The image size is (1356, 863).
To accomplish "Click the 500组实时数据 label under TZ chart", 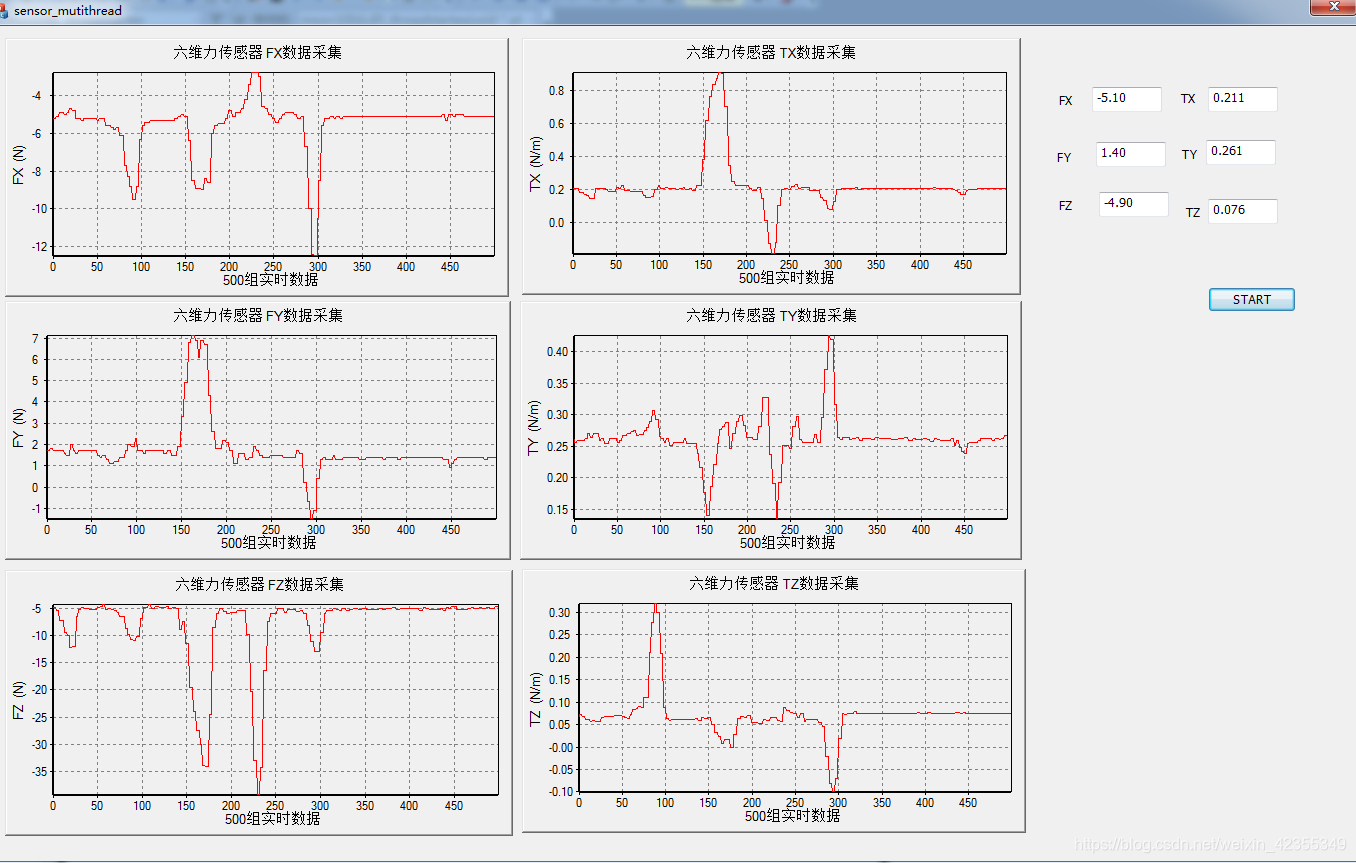I will coord(792,815).
